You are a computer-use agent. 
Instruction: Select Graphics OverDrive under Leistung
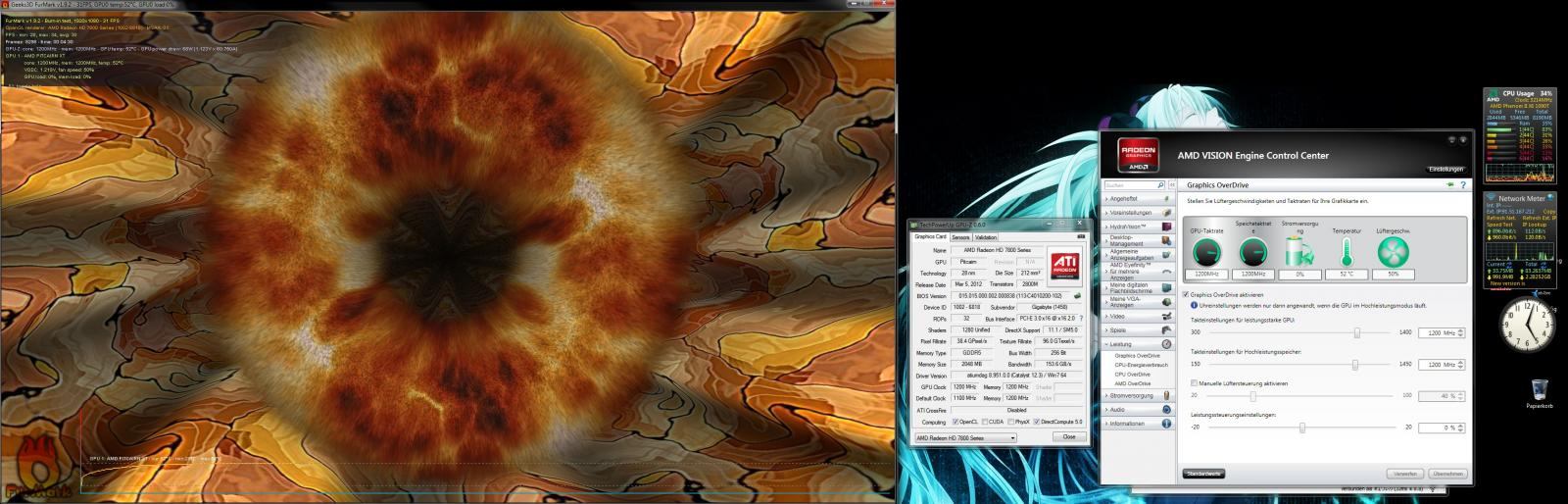pos(1135,355)
